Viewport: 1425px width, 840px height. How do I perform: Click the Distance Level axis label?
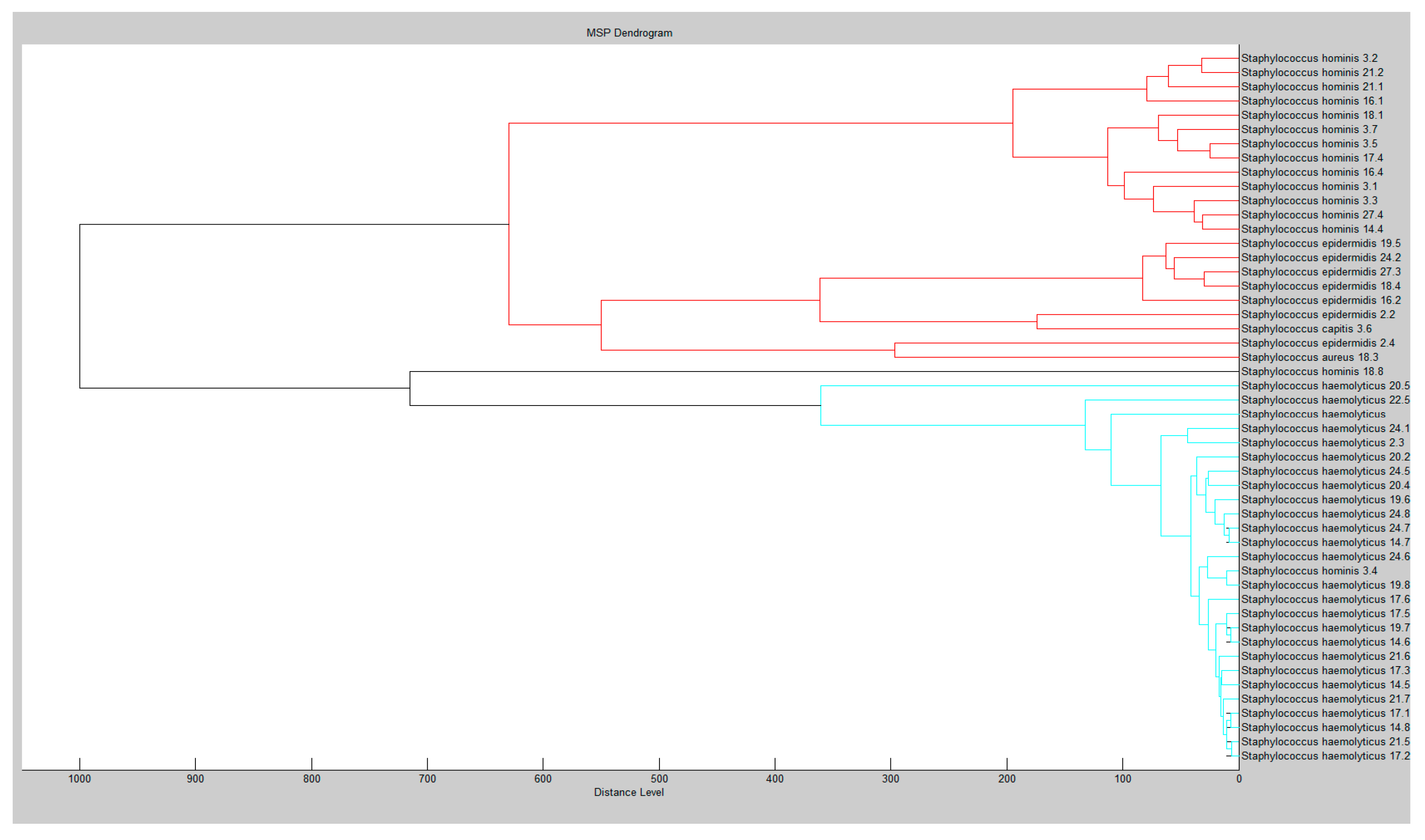click(628, 792)
